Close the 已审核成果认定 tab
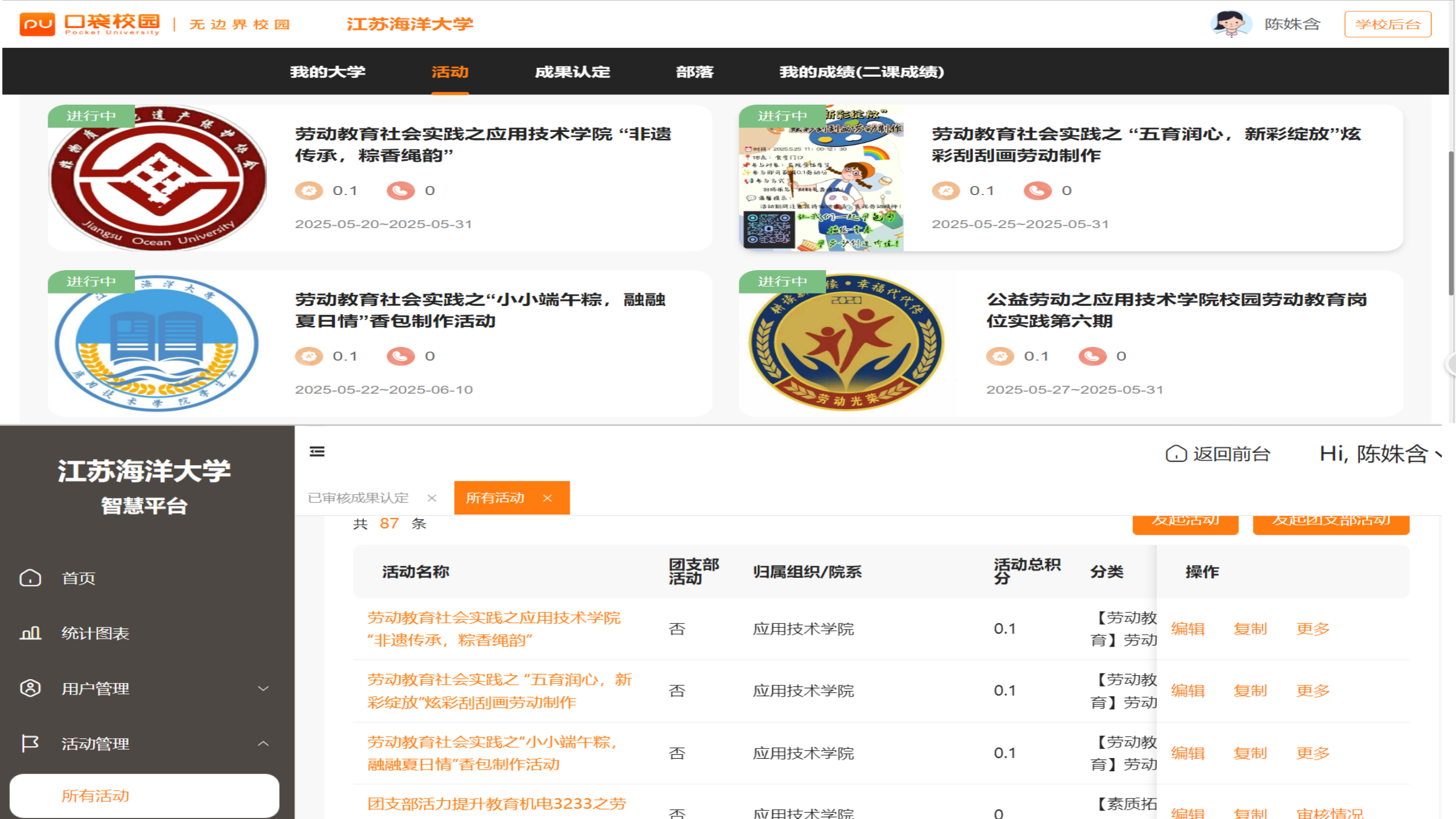Image resolution: width=1456 pixels, height=819 pixels. (x=432, y=498)
